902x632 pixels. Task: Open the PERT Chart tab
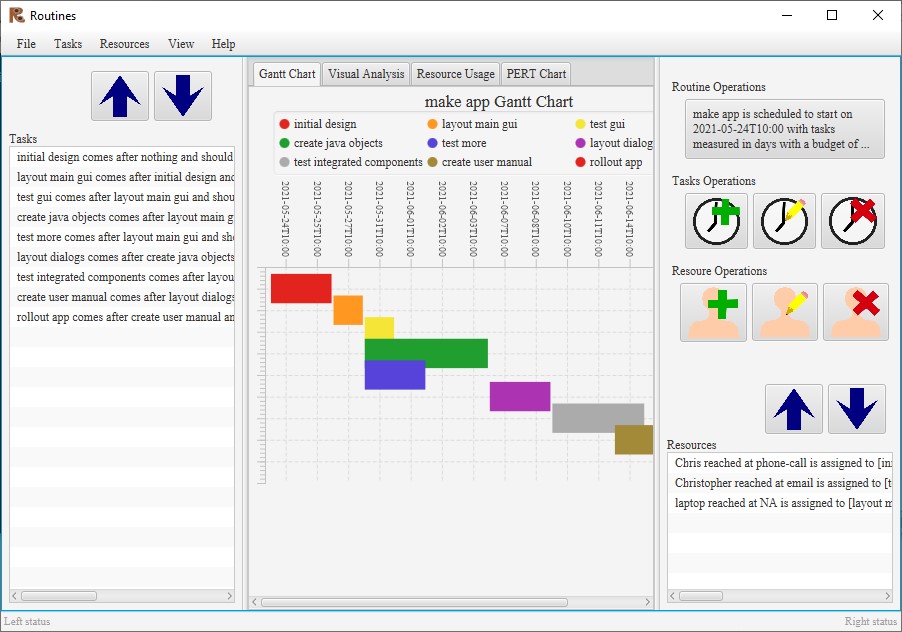[536, 73]
